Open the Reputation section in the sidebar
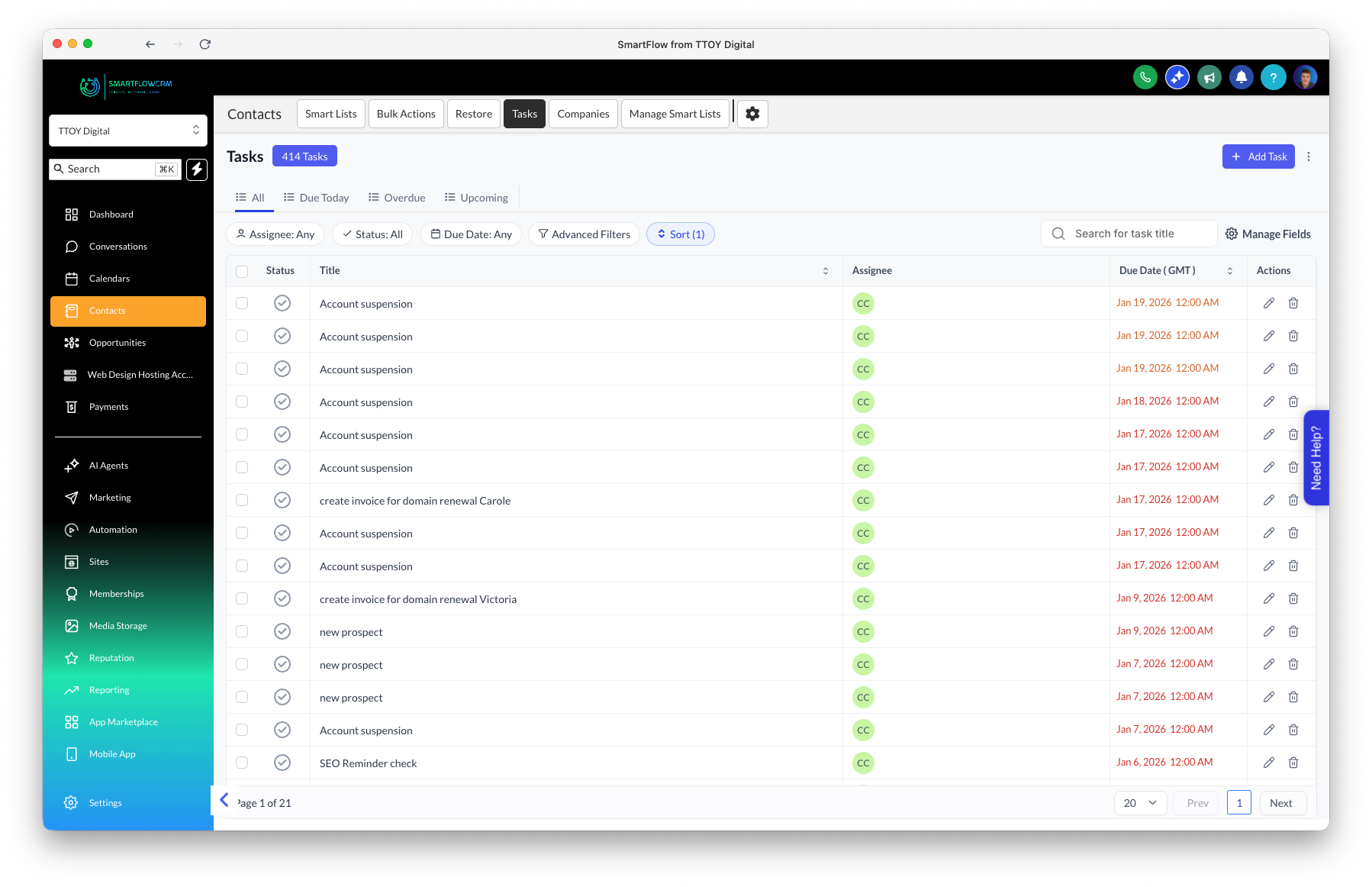 111,657
